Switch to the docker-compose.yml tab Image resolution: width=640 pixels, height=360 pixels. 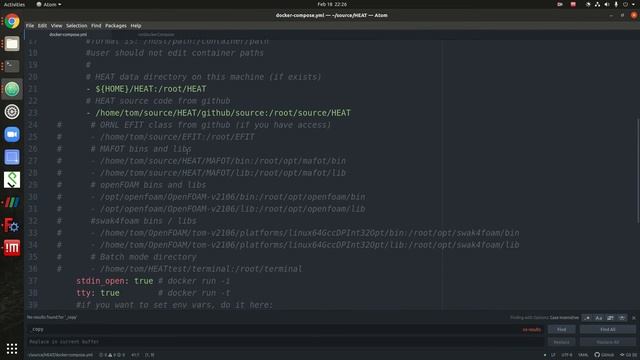coord(68,35)
